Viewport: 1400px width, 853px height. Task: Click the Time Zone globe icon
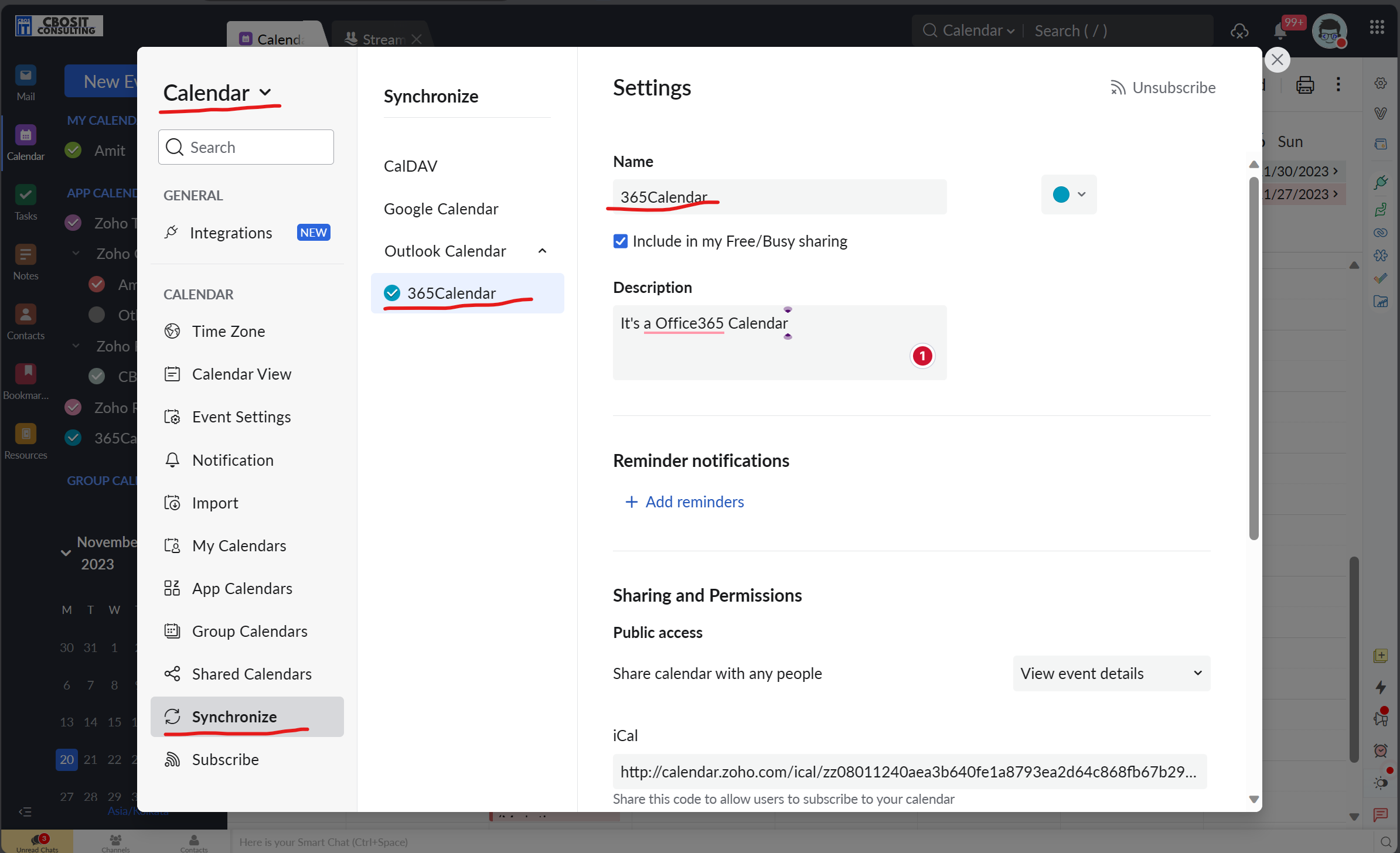click(x=172, y=331)
